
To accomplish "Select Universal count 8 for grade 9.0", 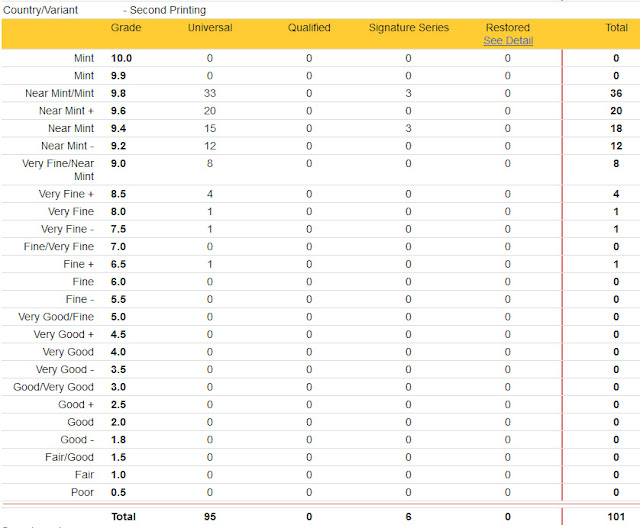I will click(210, 164).
